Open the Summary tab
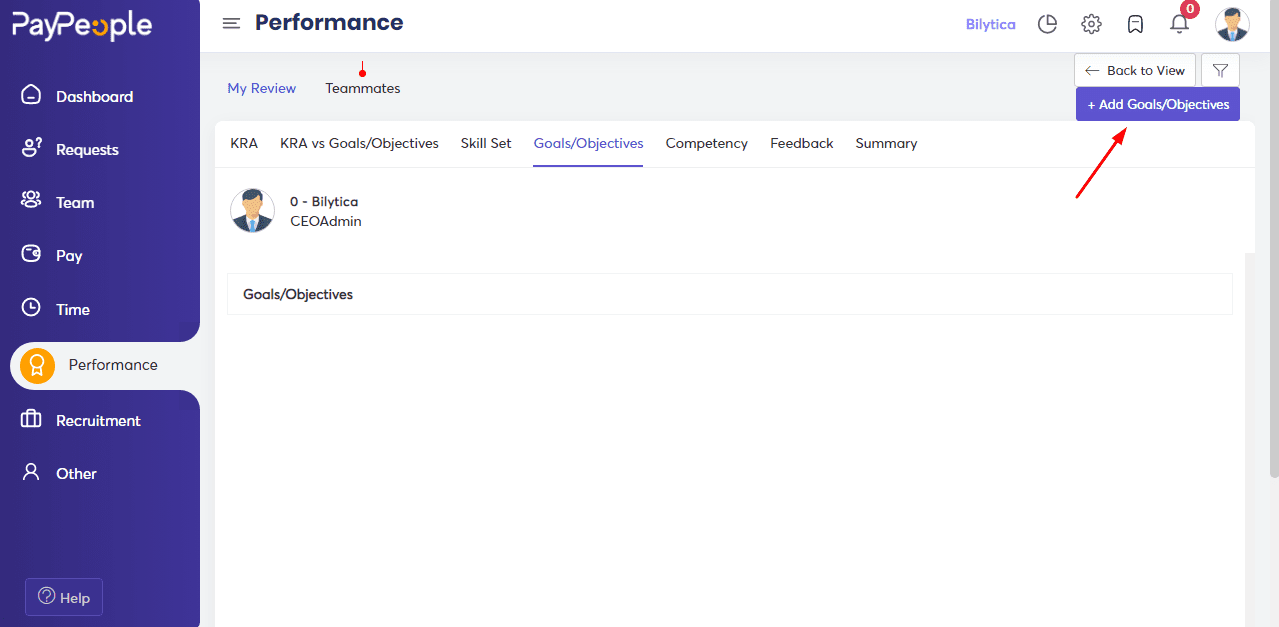This screenshot has width=1279, height=627. pyautogui.click(x=886, y=143)
